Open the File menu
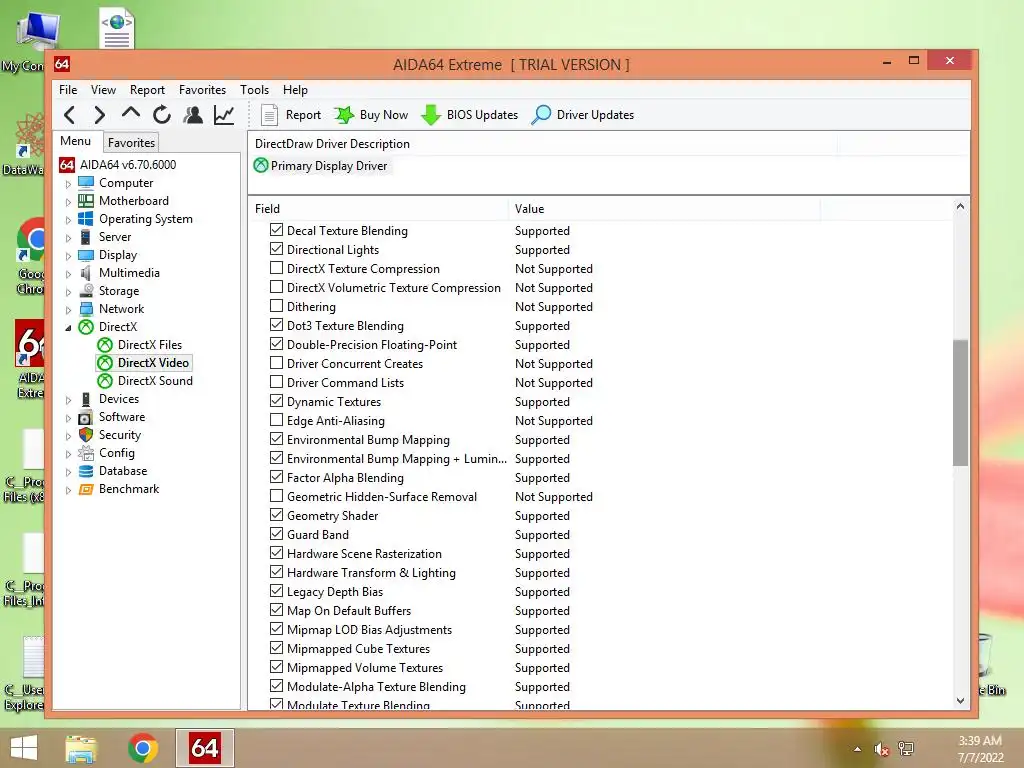 coord(68,89)
